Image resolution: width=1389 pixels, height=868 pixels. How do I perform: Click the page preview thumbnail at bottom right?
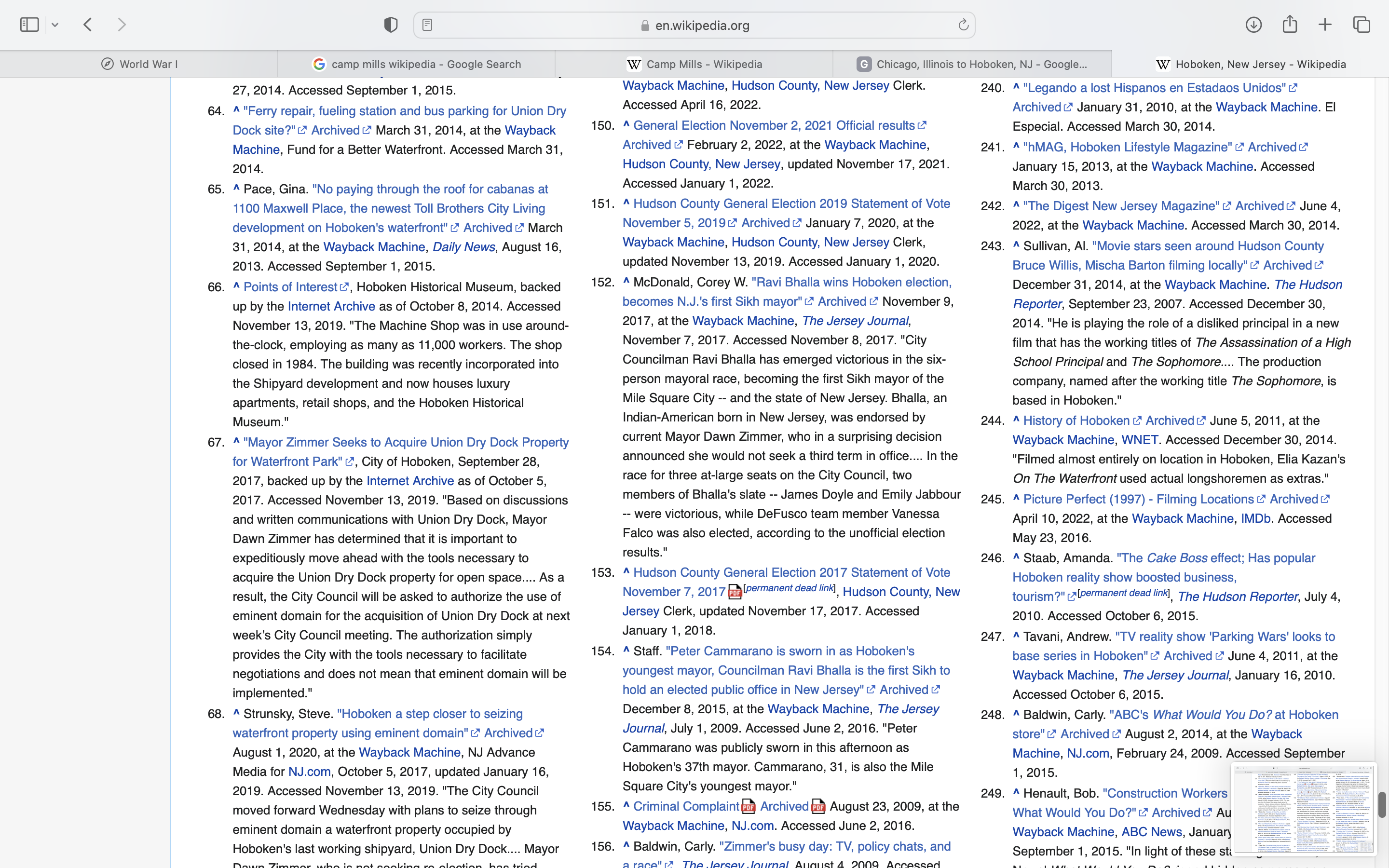pyautogui.click(x=1304, y=809)
